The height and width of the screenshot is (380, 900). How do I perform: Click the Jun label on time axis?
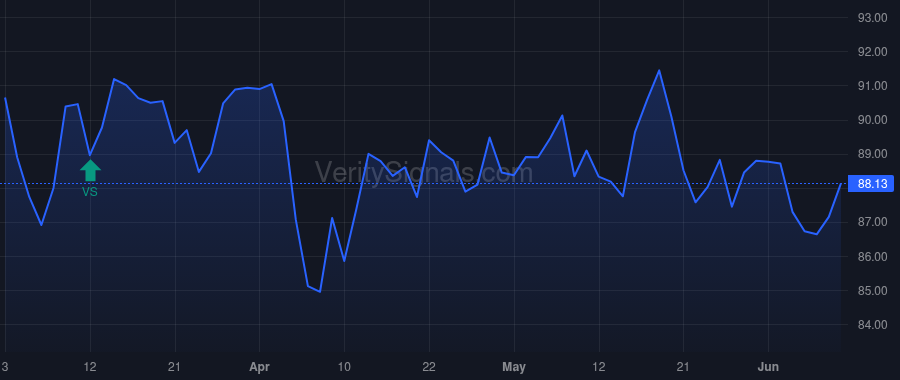point(768,367)
